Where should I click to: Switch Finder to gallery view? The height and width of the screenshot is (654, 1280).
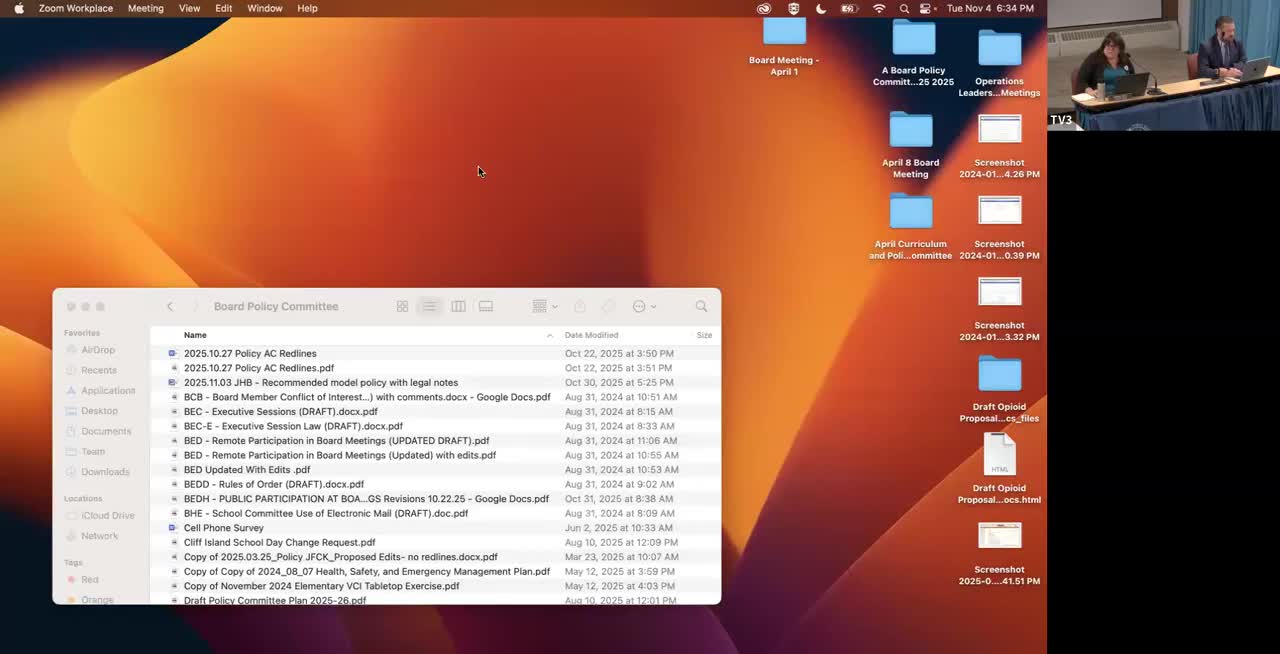click(486, 306)
